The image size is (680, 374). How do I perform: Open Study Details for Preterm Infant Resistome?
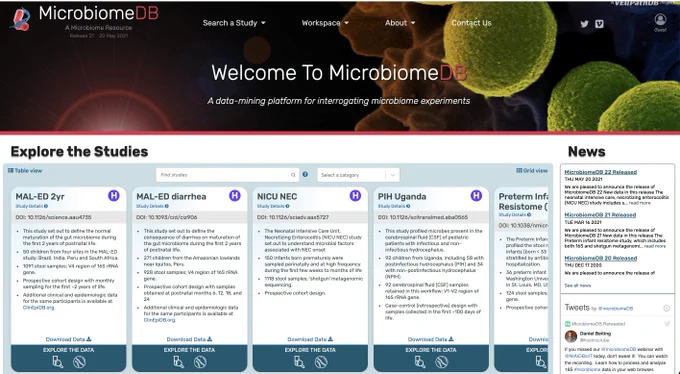tap(515, 215)
